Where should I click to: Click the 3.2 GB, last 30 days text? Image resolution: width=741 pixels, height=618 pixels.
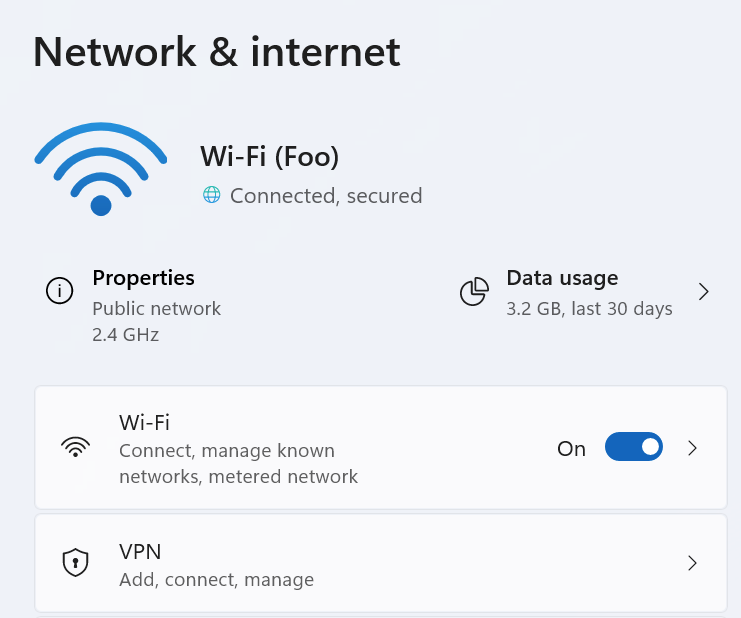click(589, 309)
